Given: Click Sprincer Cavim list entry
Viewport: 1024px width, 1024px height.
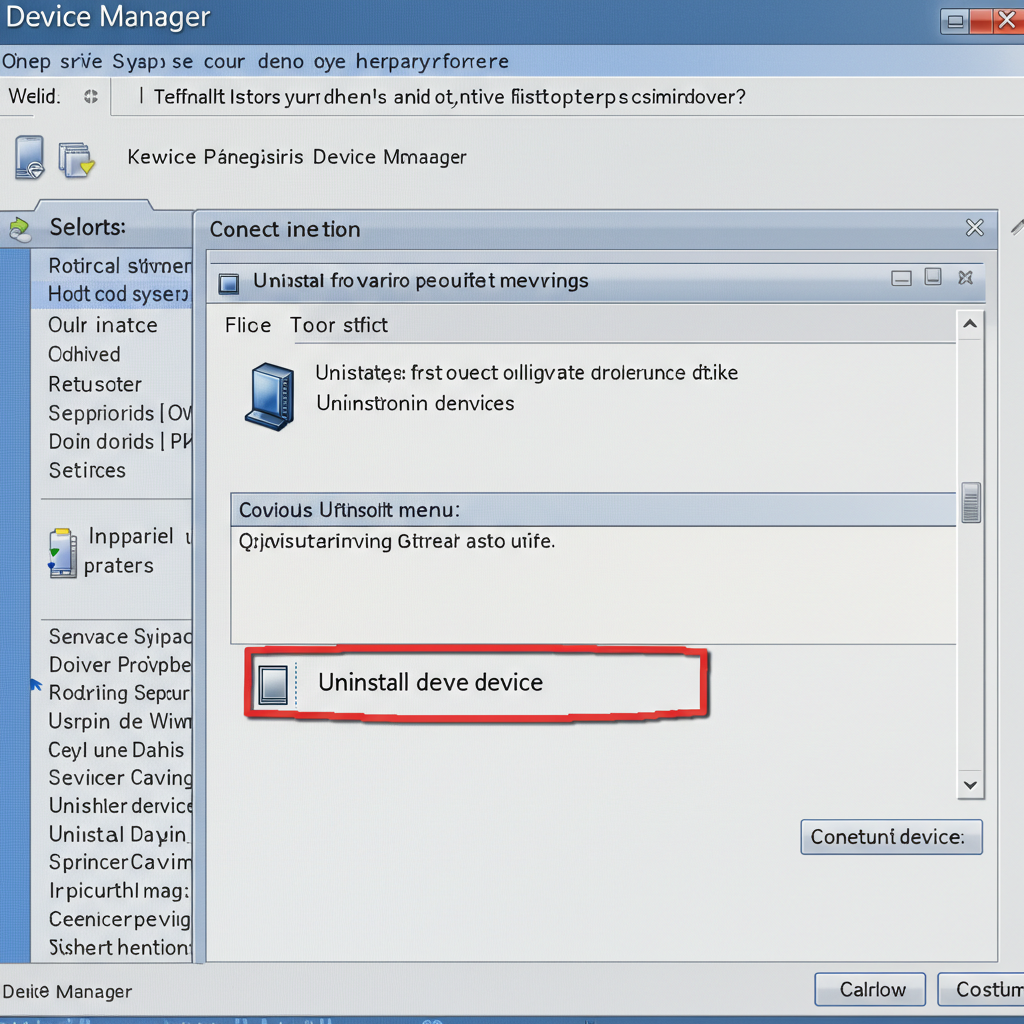Looking at the screenshot, I should (x=120, y=862).
